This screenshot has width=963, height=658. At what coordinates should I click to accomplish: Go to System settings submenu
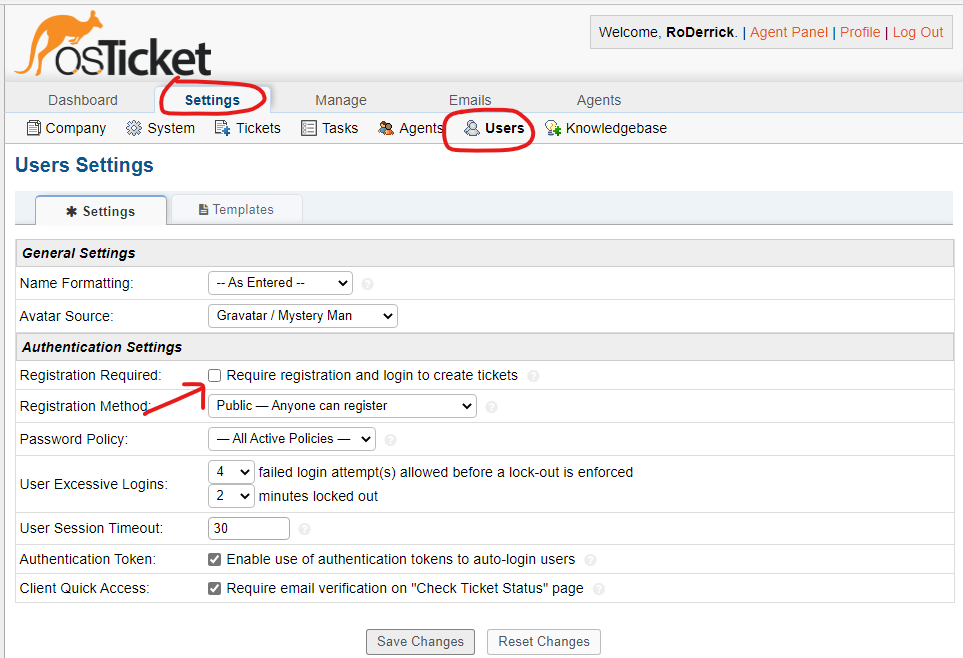coord(160,128)
